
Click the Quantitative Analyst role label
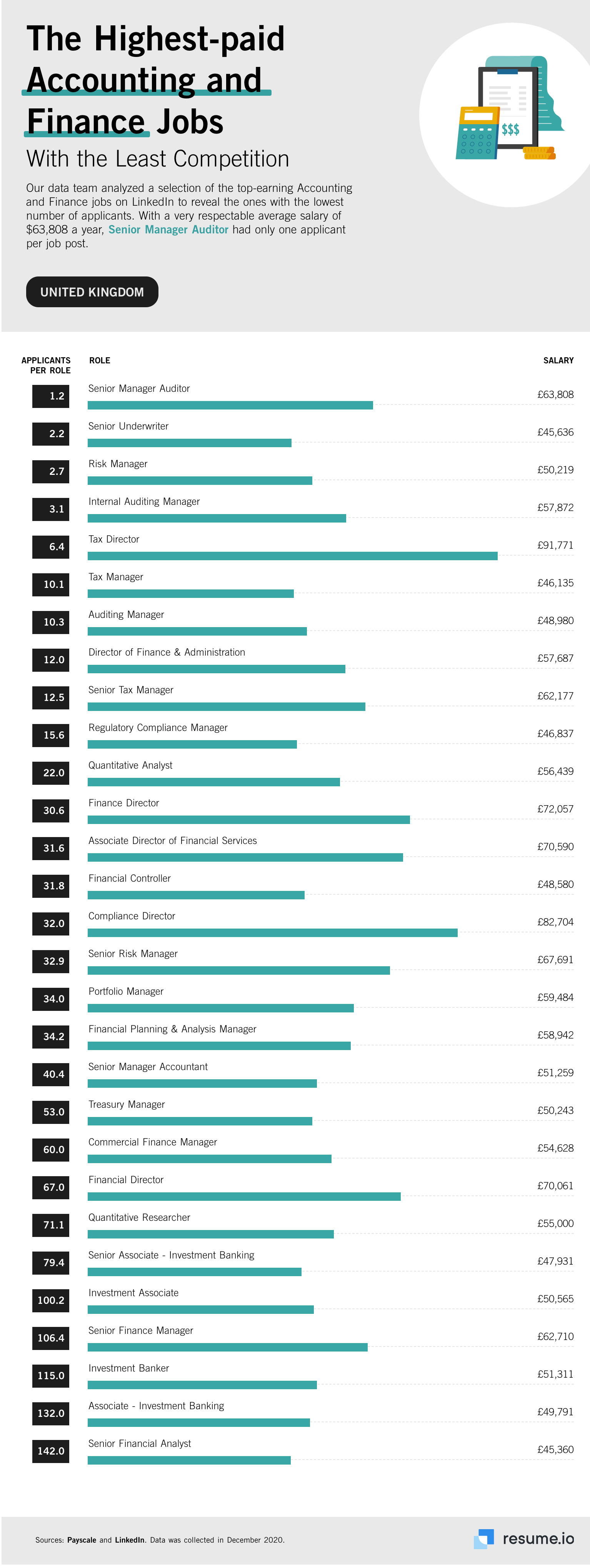(x=130, y=765)
